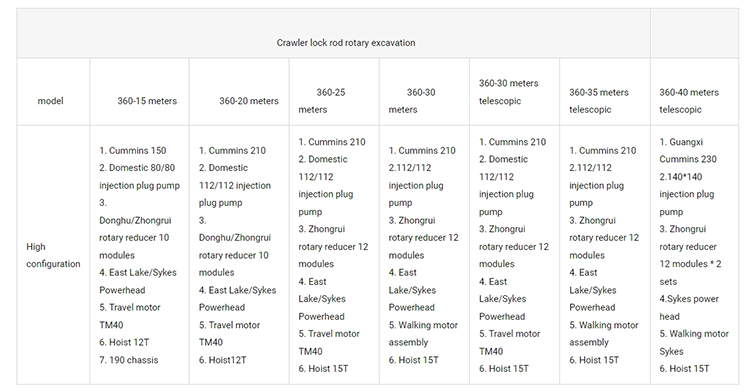Click '6. Hoist12T' in 360-20 column
The image size is (750, 392).
(x=222, y=360)
